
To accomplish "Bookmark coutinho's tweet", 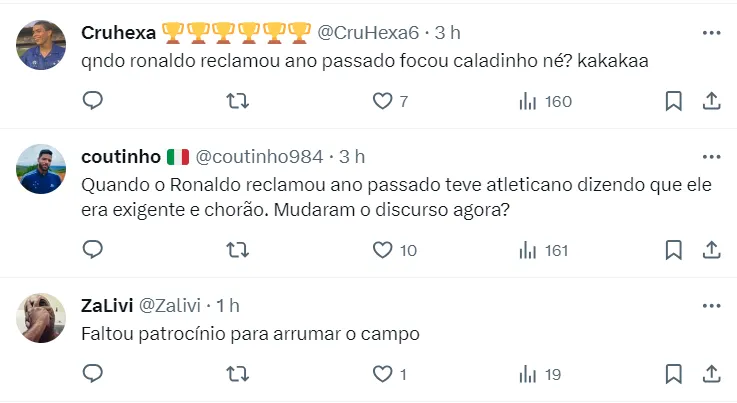I will [x=674, y=250].
